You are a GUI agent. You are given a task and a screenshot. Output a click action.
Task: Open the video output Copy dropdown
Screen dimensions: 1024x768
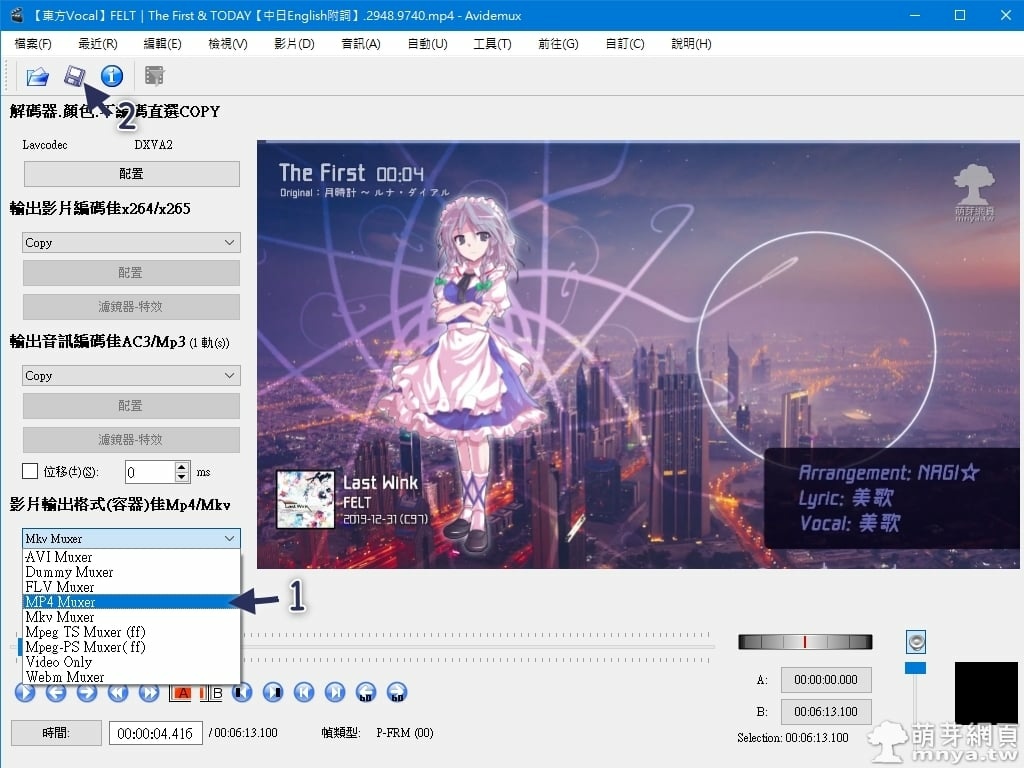pos(131,243)
